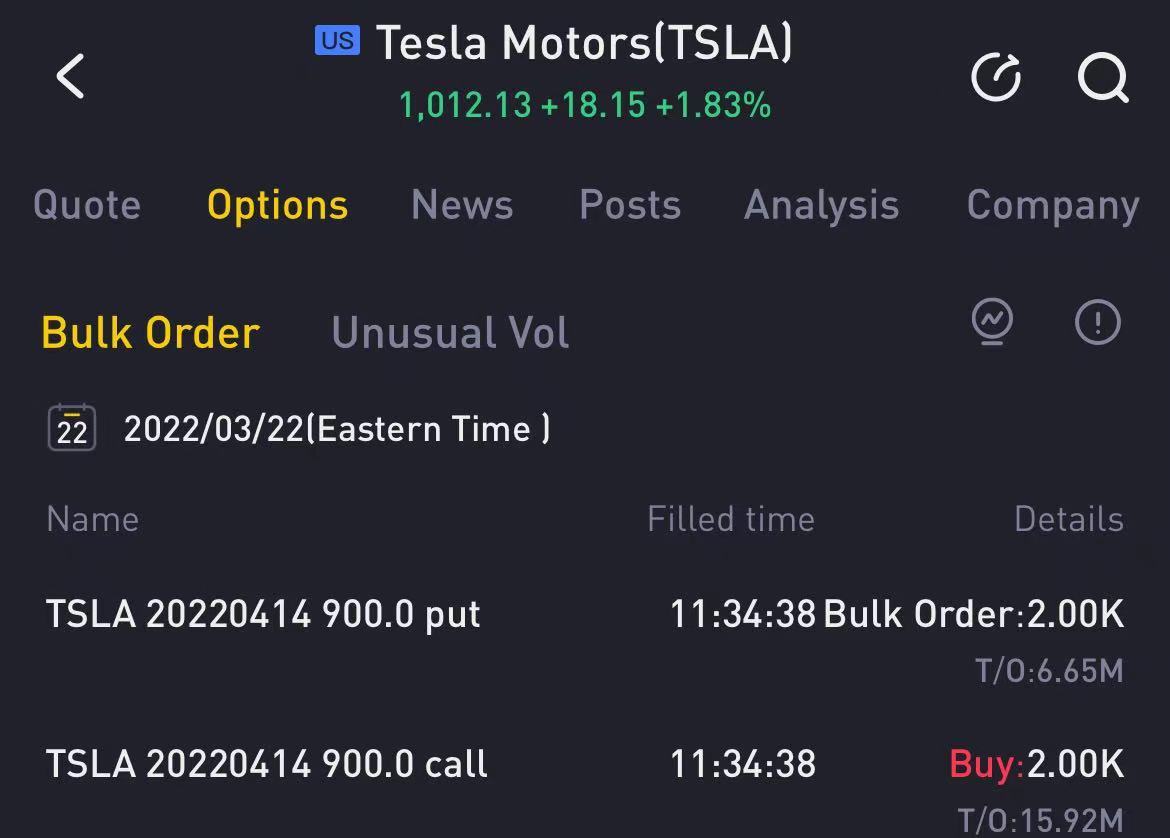The width and height of the screenshot is (1170, 838).
Task: Sort by Filled time column header
Action: 730,519
